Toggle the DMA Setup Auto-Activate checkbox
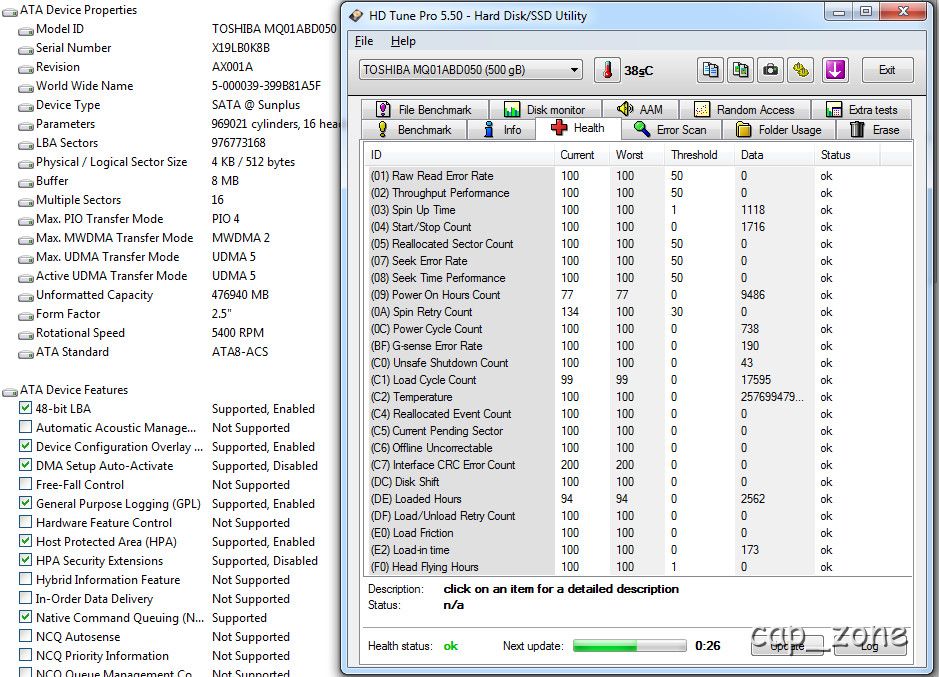Viewport: 939px width, 677px height. pos(25,465)
